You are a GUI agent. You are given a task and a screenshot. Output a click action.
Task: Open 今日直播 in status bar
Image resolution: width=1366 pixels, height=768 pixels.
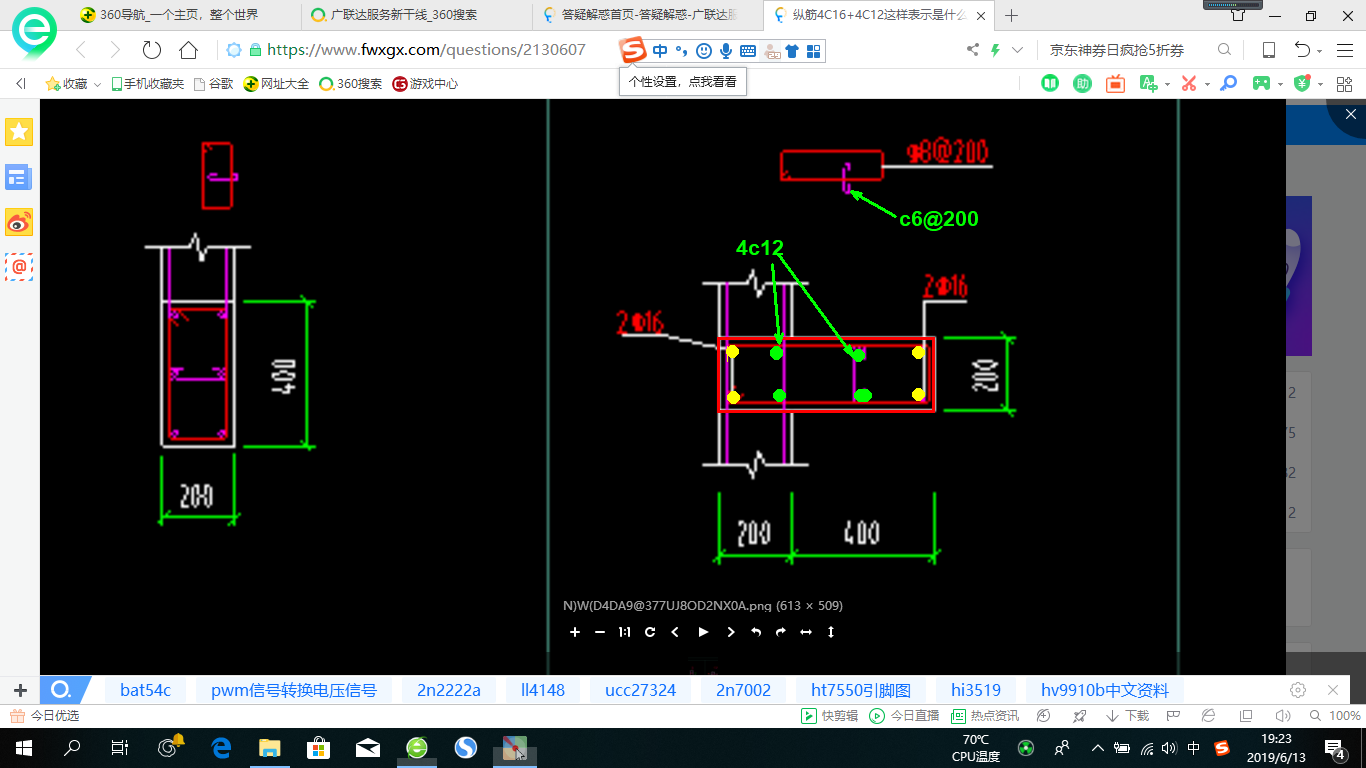point(904,716)
